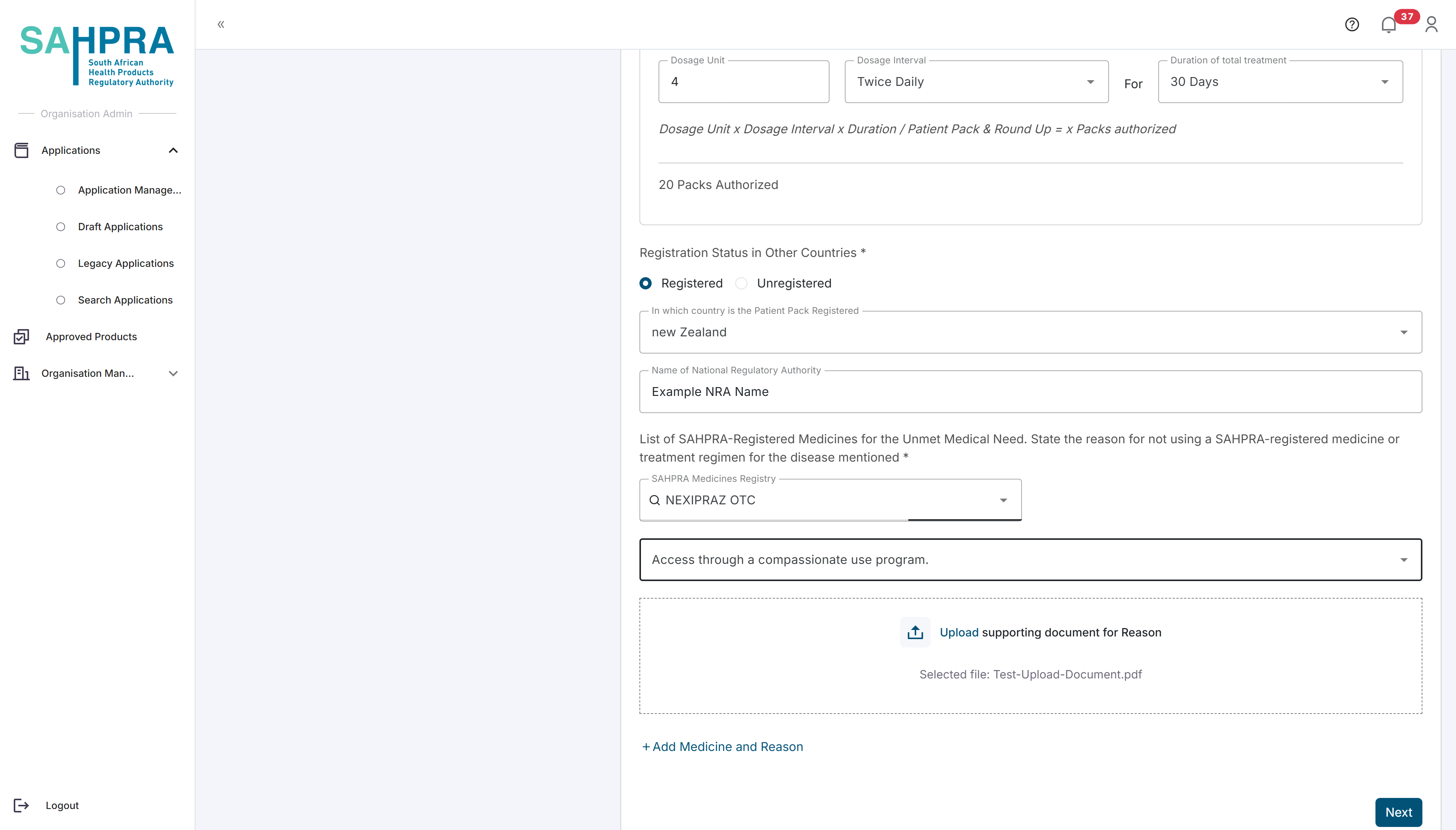Select the Registered radio button
Viewport: 1456px width, 830px height.
[646, 283]
